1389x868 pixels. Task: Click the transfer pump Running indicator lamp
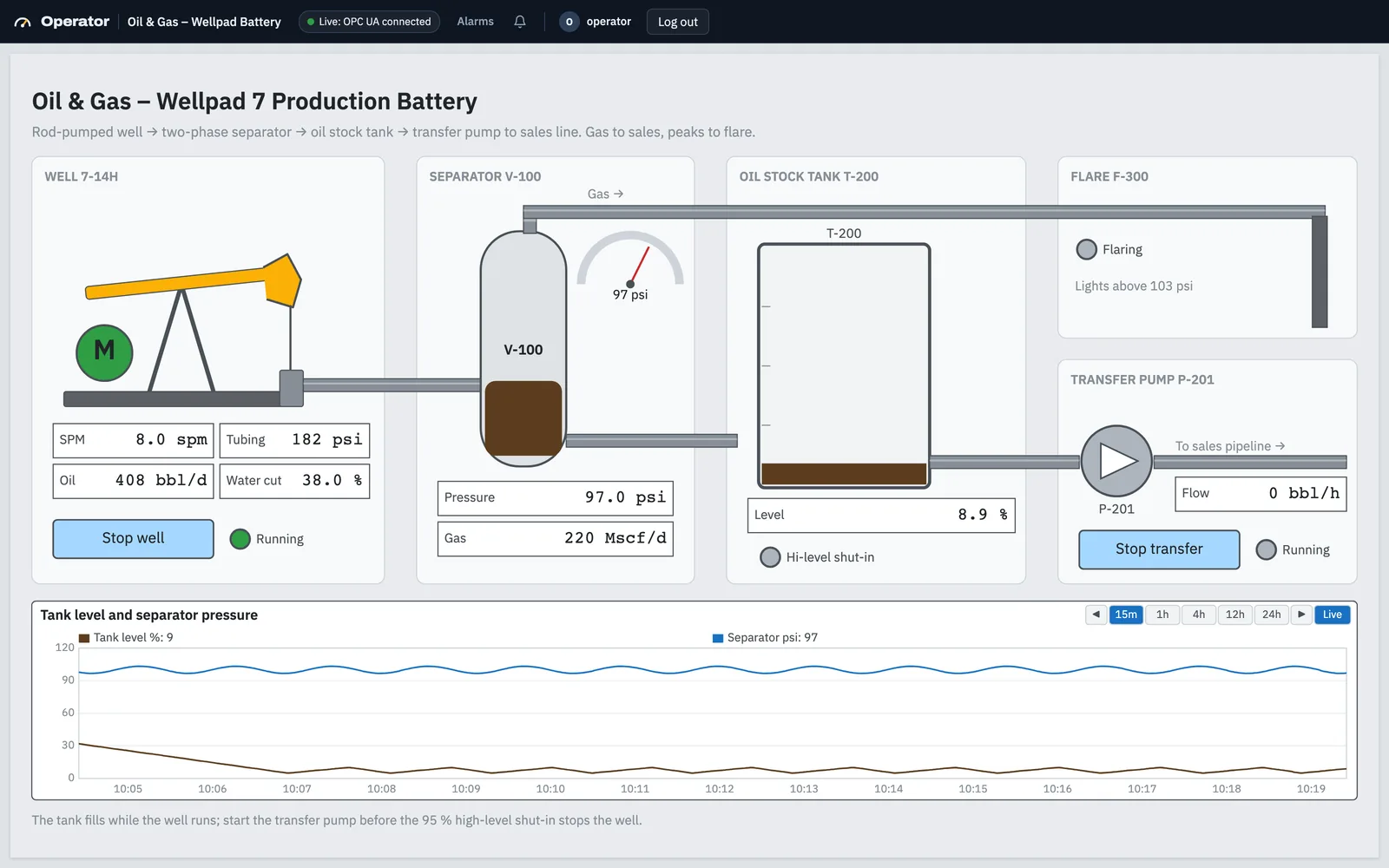(x=1267, y=549)
